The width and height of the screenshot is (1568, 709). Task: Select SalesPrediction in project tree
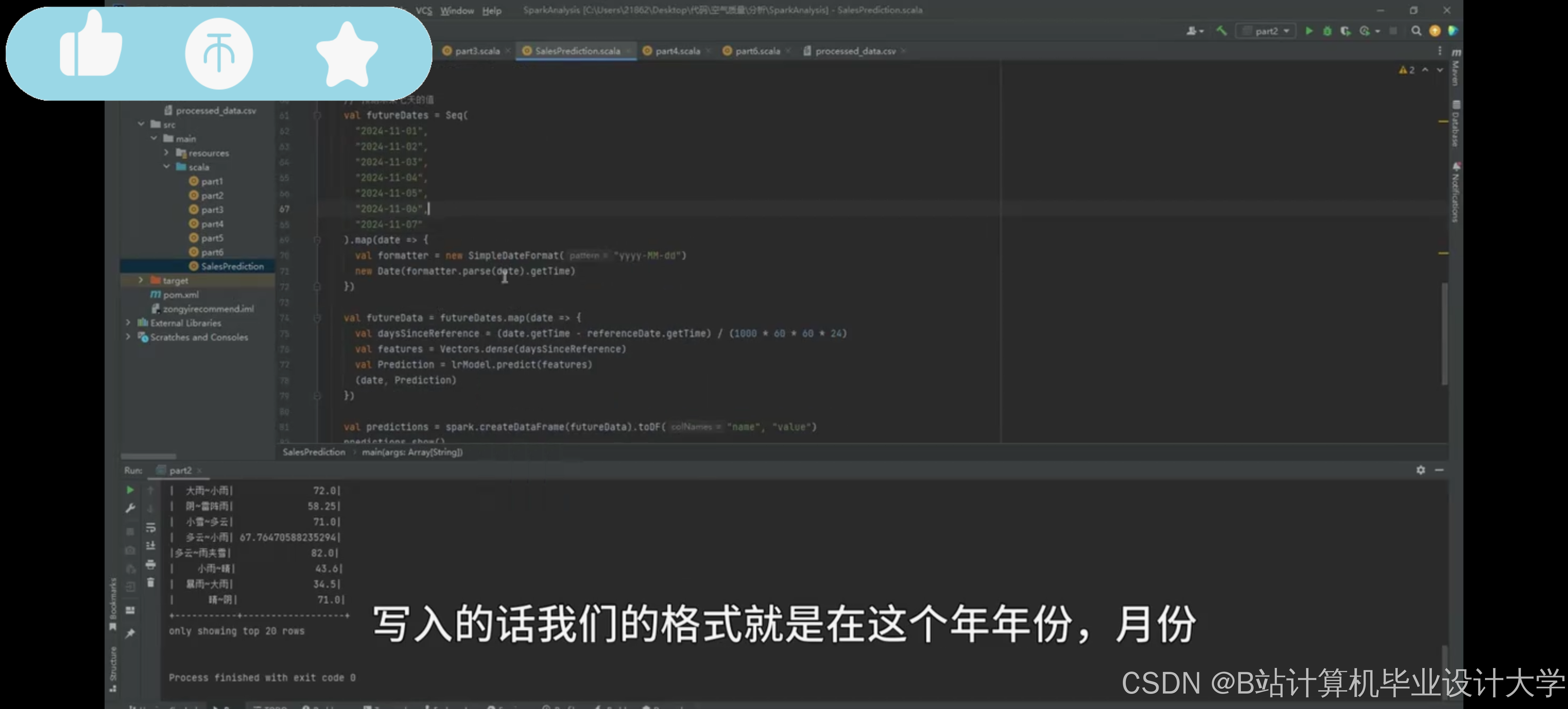(x=232, y=266)
